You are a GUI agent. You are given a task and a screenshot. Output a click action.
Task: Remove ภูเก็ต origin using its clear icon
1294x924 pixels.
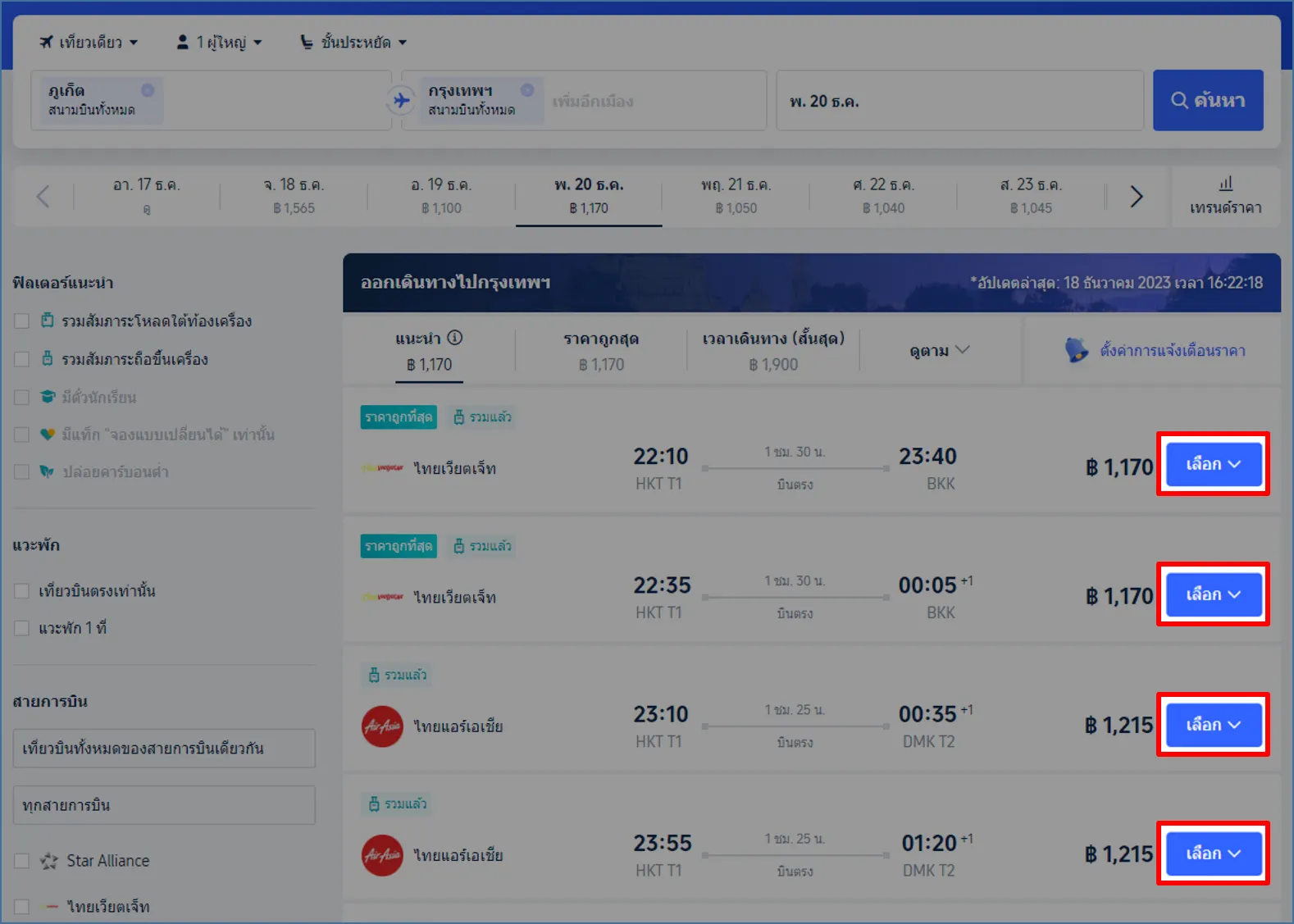pyautogui.click(x=148, y=90)
